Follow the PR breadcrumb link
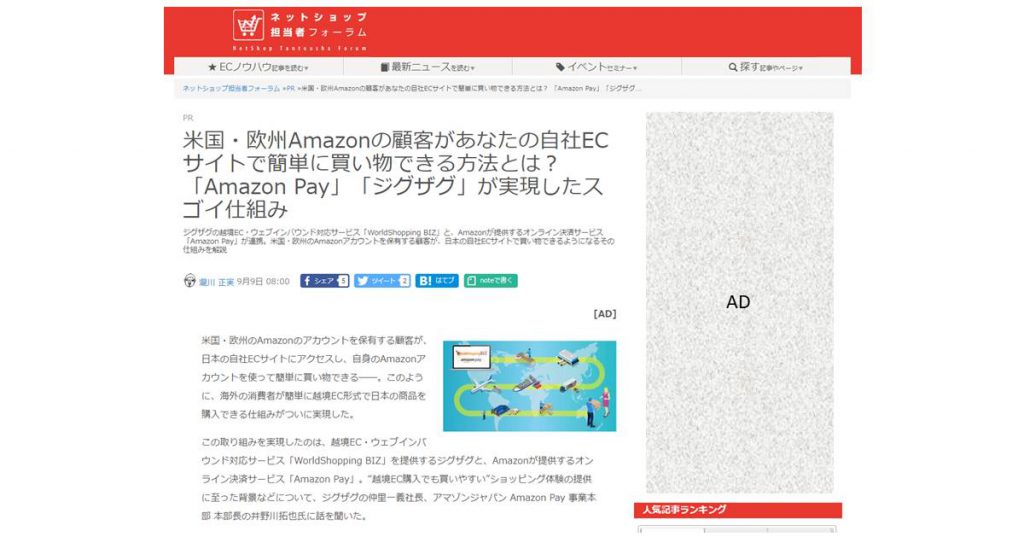Image resolution: width=1024 pixels, height=537 pixels. [290, 88]
